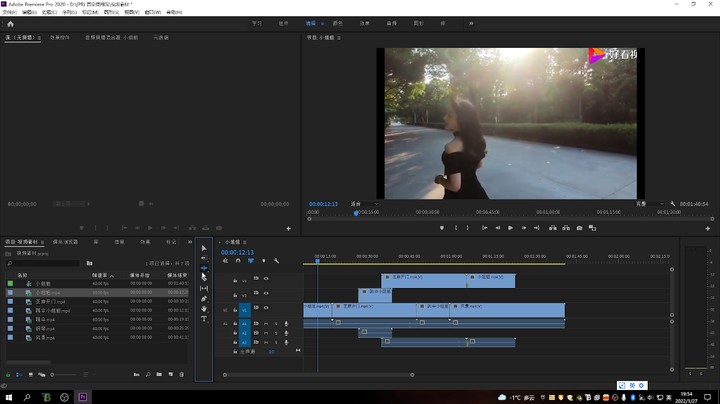Switch to the Effect Controls tab
720x404 pixels.
59,38
